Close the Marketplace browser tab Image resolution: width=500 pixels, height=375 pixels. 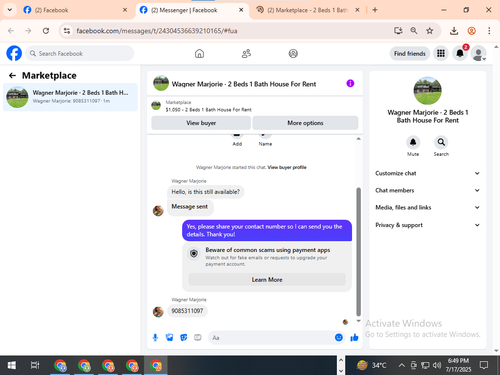357,10
